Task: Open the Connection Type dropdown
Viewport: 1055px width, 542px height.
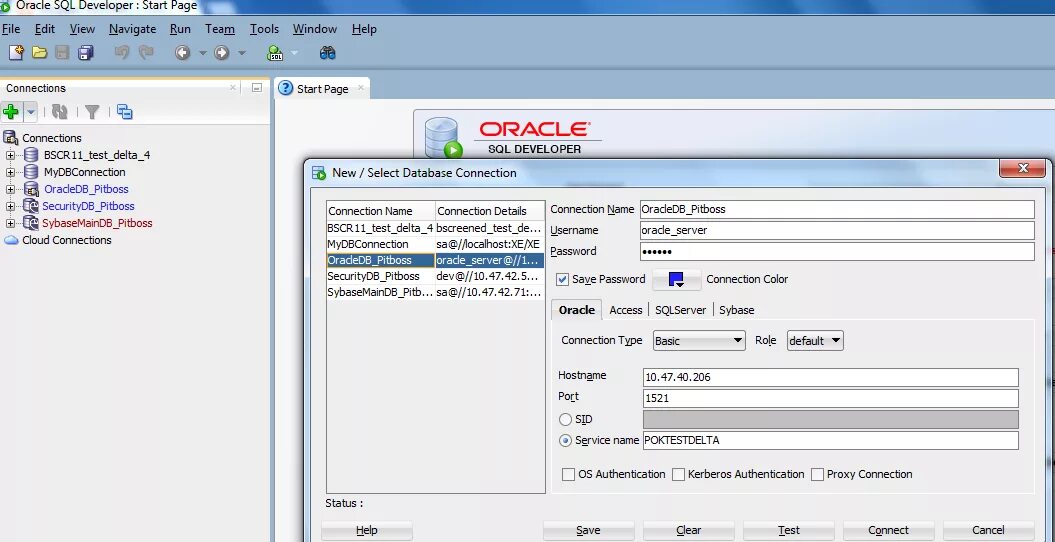Action: click(x=699, y=340)
